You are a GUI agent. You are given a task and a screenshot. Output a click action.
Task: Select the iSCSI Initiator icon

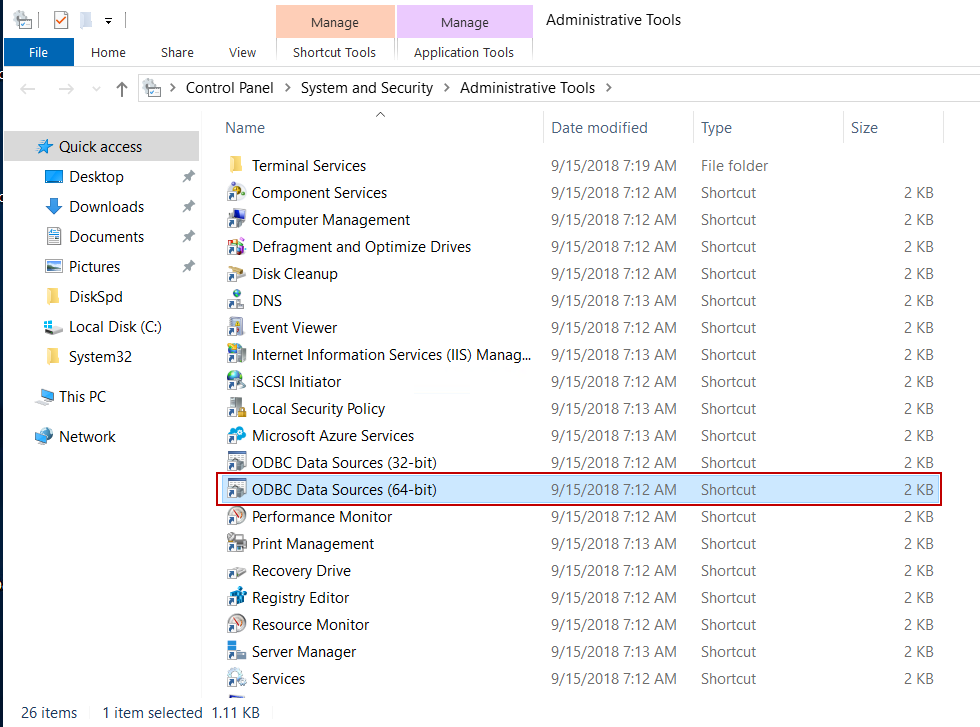coord(236,382)
